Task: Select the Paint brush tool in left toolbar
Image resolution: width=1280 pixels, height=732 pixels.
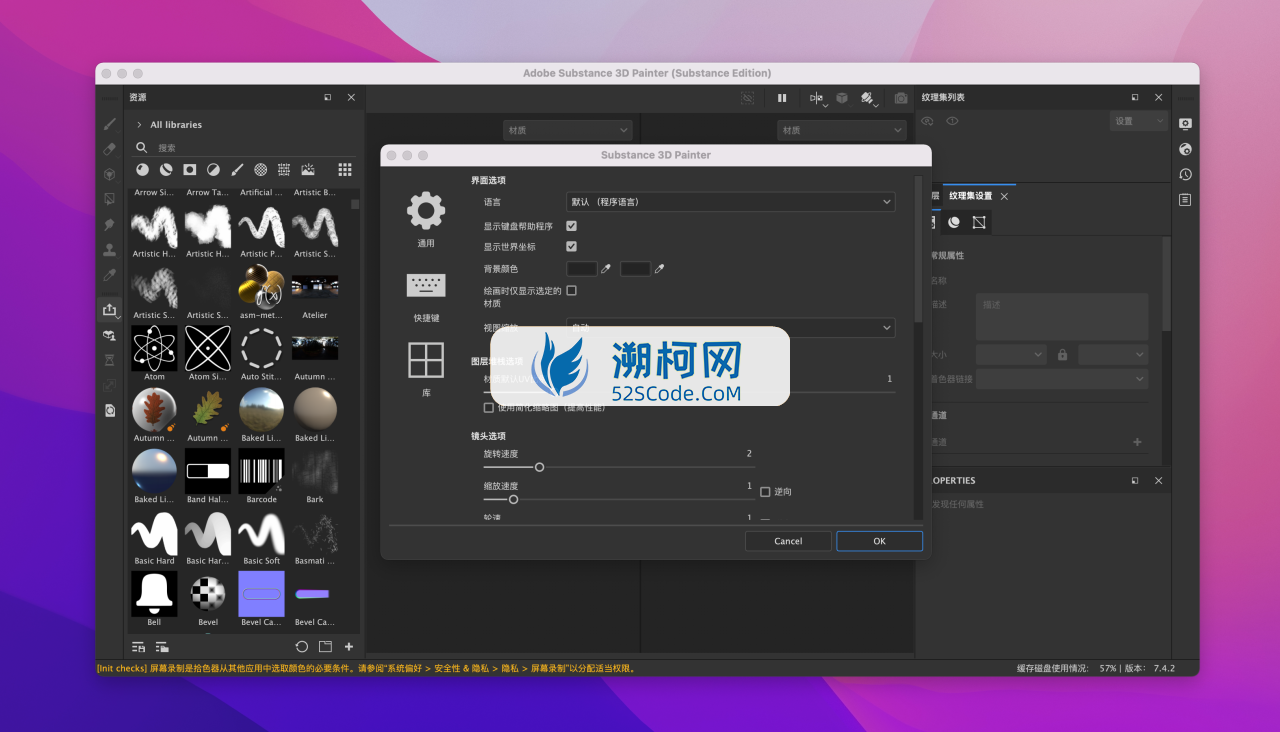Action: pos(110,124)
